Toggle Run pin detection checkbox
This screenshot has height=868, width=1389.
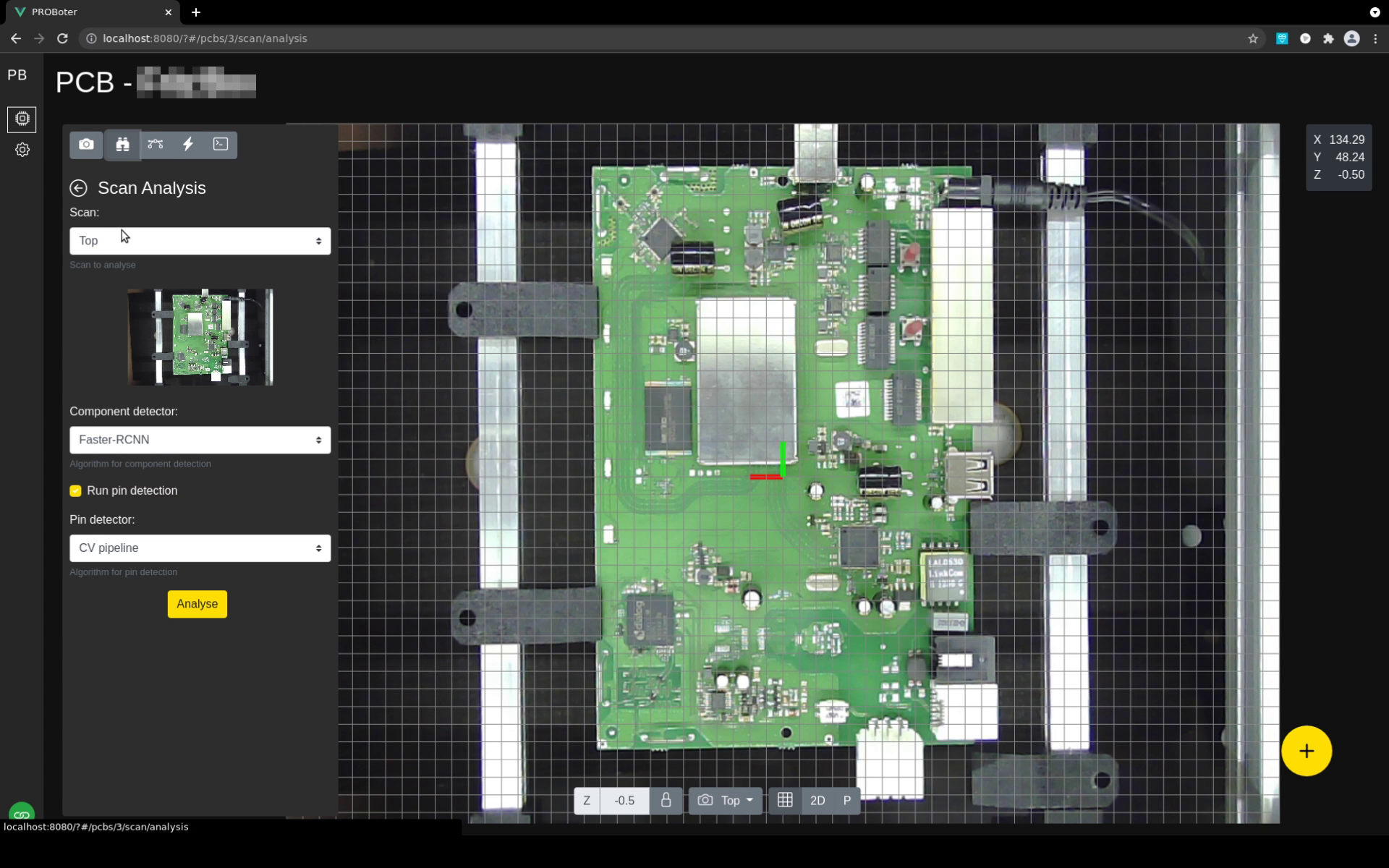point(76,490)
